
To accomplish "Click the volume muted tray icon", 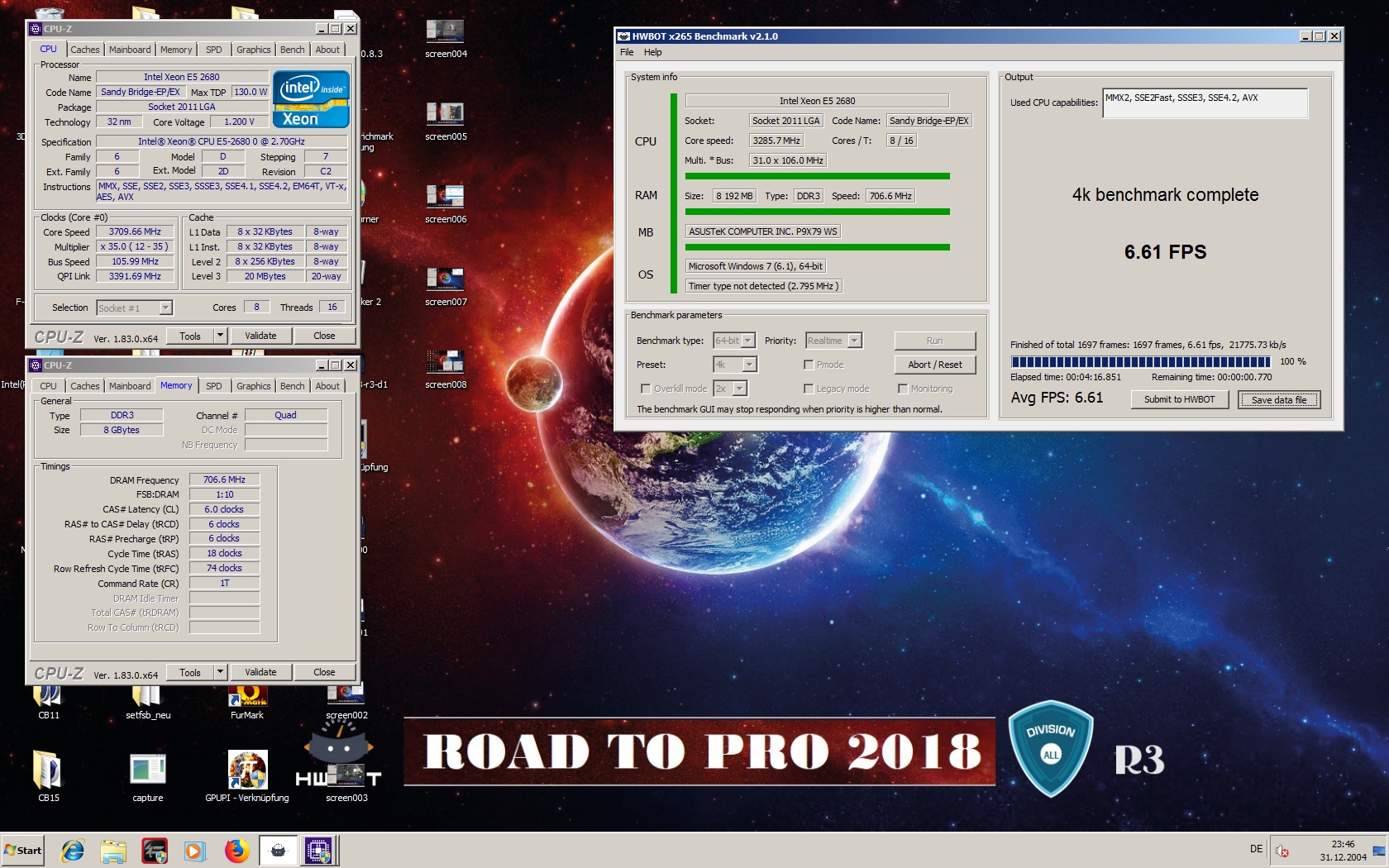I will tap(1282, 851).
